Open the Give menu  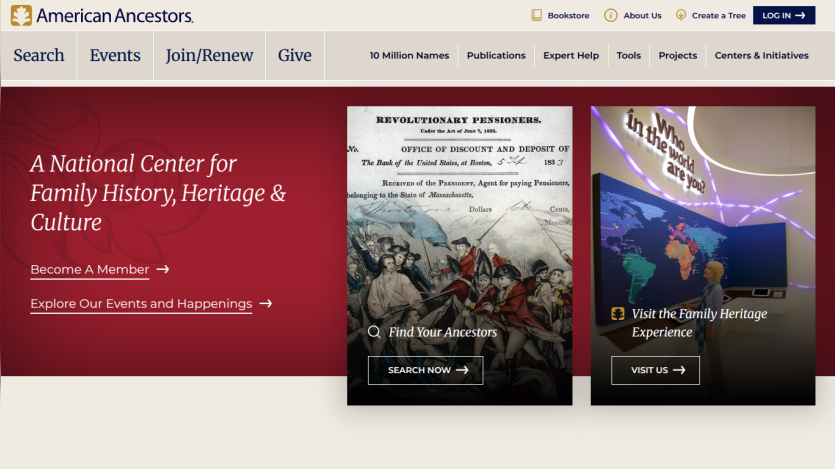pyautogui.click(x=294, y=55)
